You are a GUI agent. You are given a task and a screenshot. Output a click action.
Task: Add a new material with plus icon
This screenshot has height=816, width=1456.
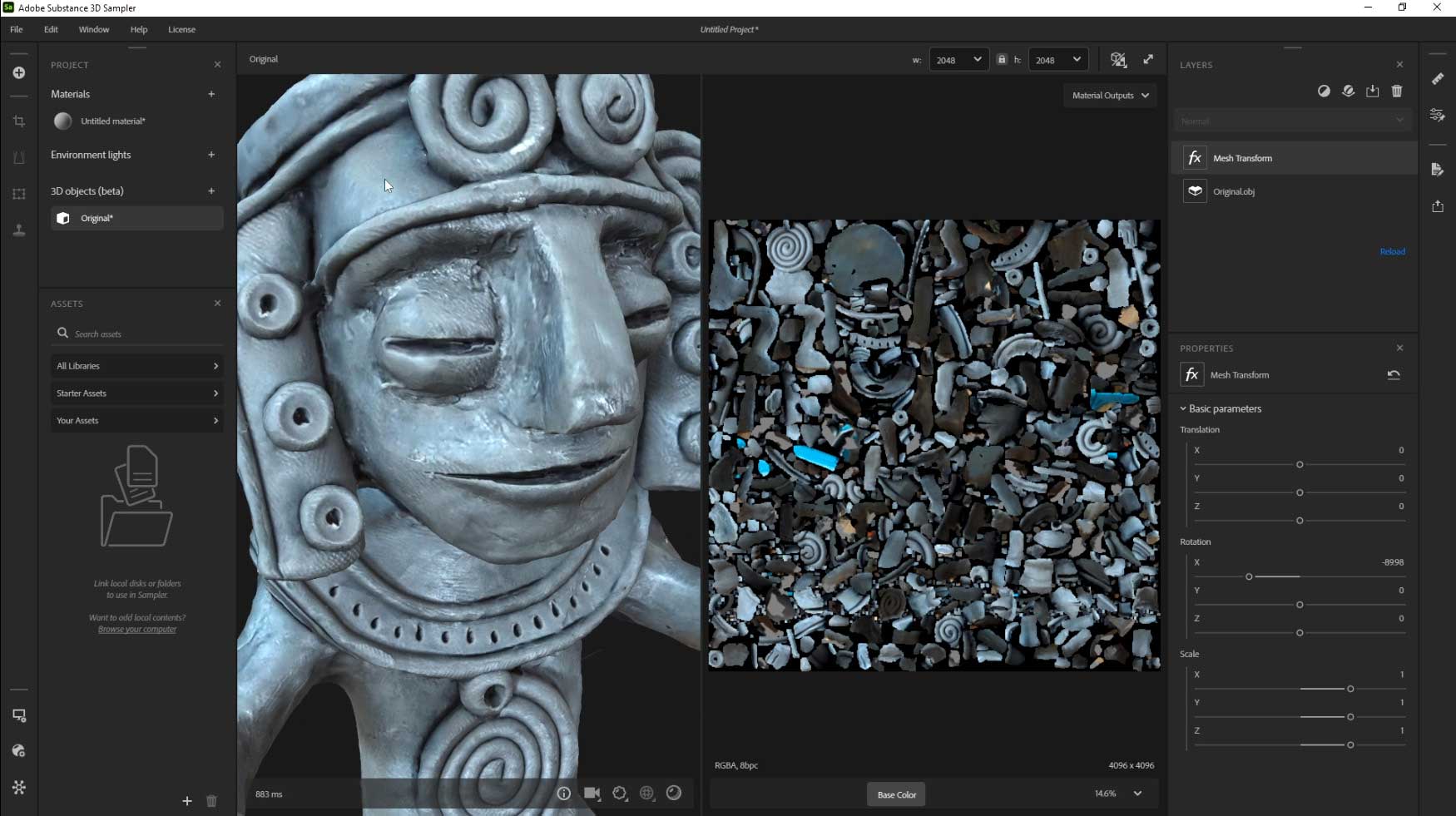(x=211, y=94)
